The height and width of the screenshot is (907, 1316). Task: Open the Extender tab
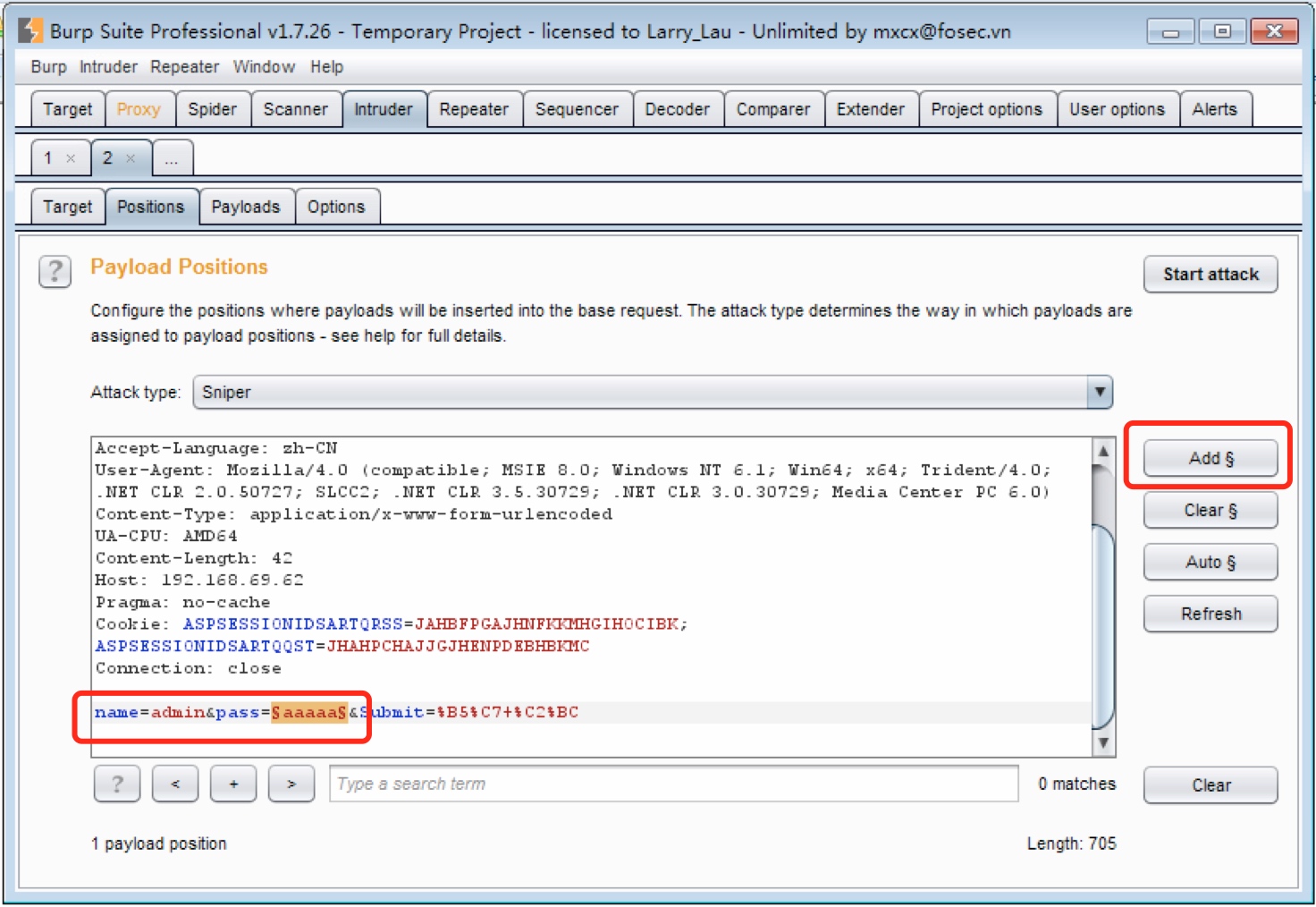pos(871,109)
